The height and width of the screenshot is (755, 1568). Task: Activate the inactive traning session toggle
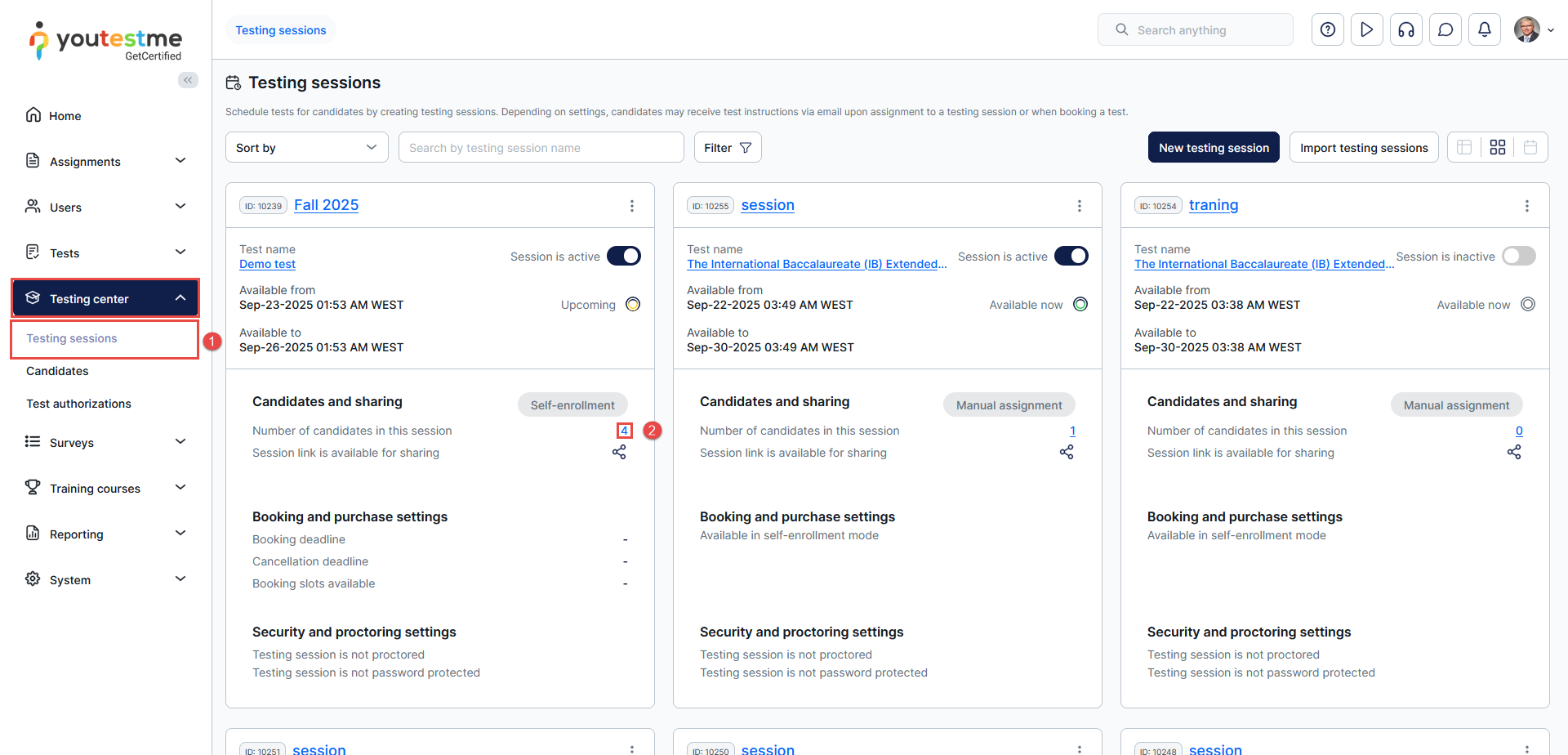point(1518,257)
